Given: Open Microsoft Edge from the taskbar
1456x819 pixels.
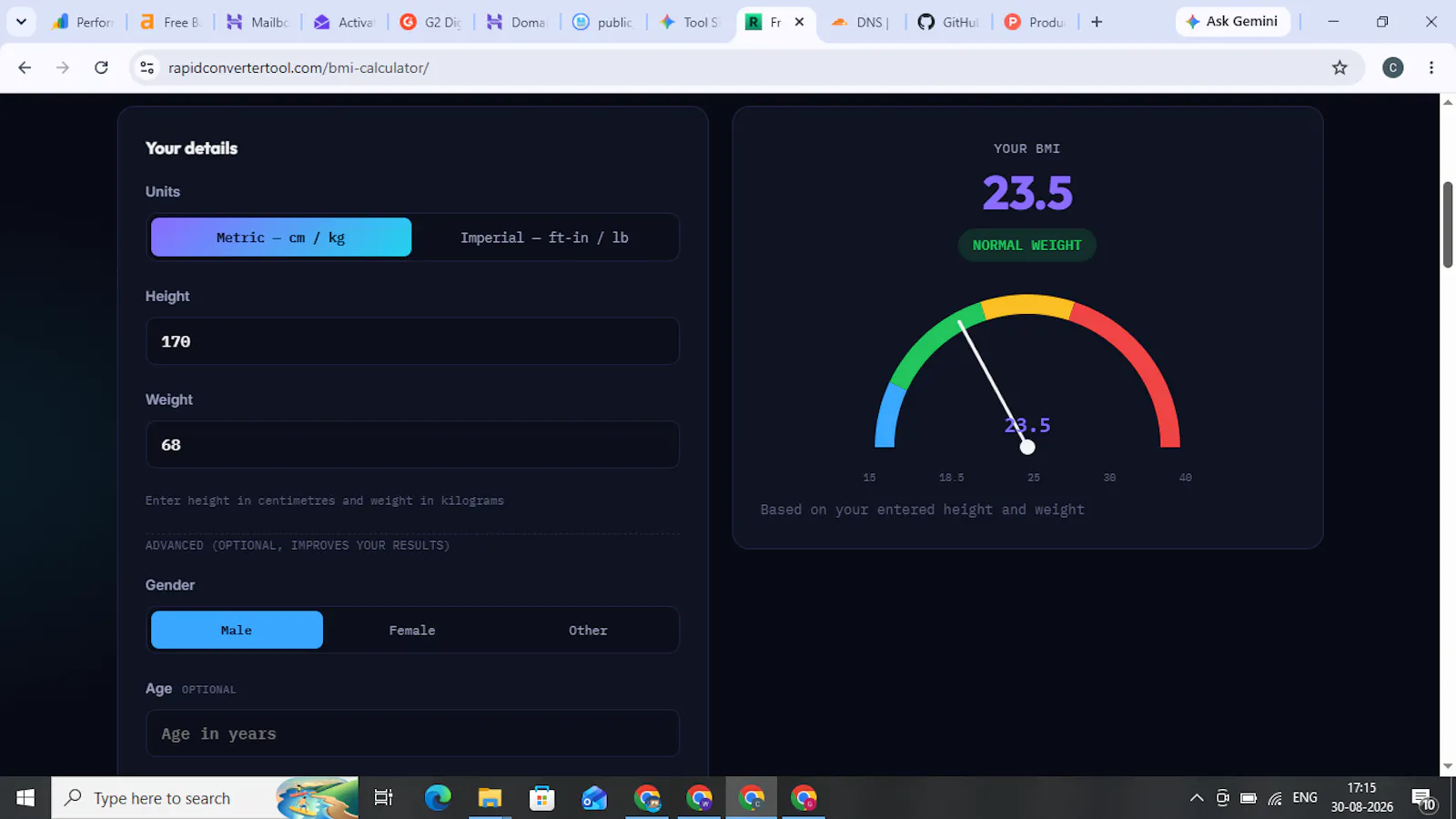Looking at the screenshot, I should pyautogui.click(x=438, y=798).
